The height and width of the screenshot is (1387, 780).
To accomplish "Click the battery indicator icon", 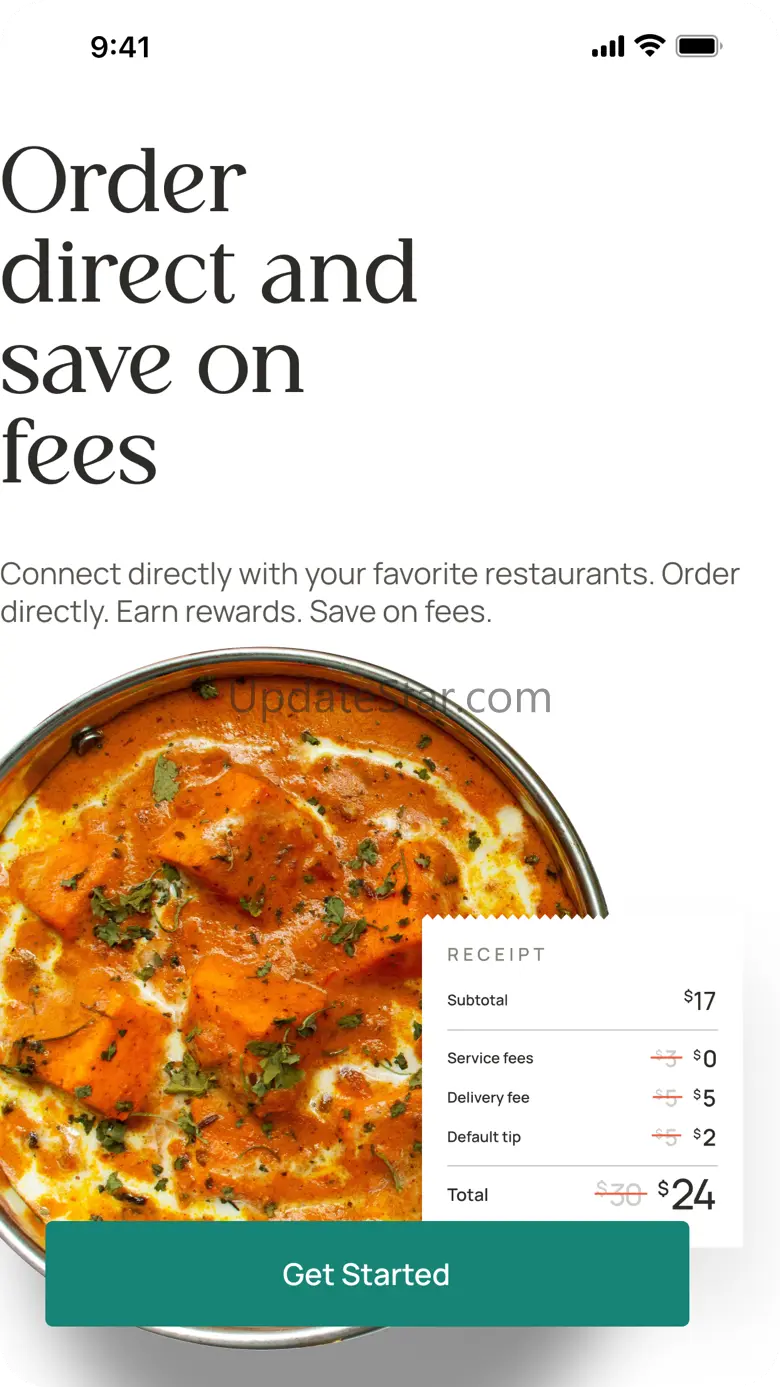I will (699, 46).
